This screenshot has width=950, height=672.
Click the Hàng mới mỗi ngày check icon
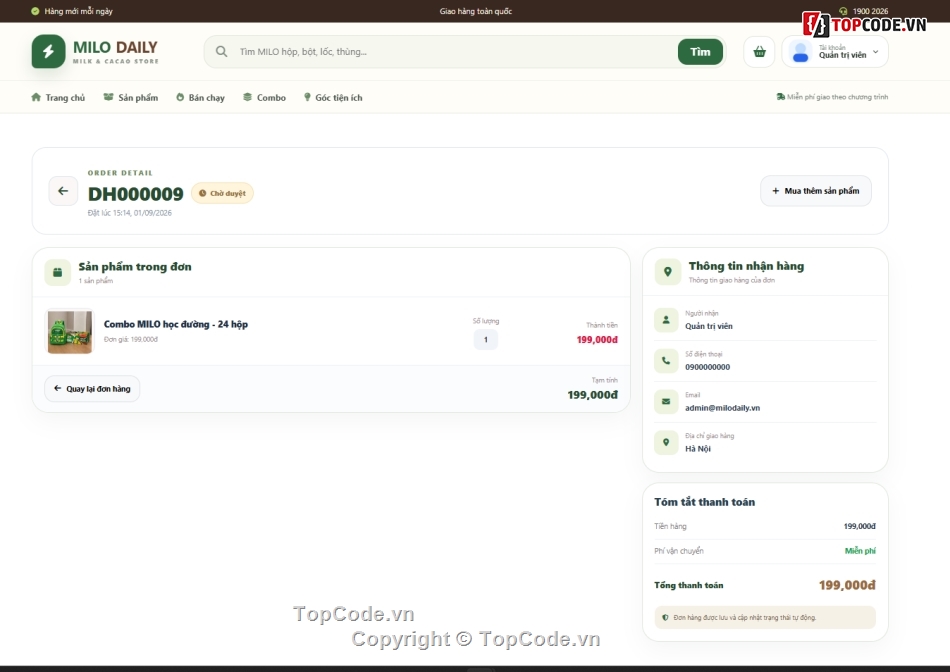(x=35, y=11)
